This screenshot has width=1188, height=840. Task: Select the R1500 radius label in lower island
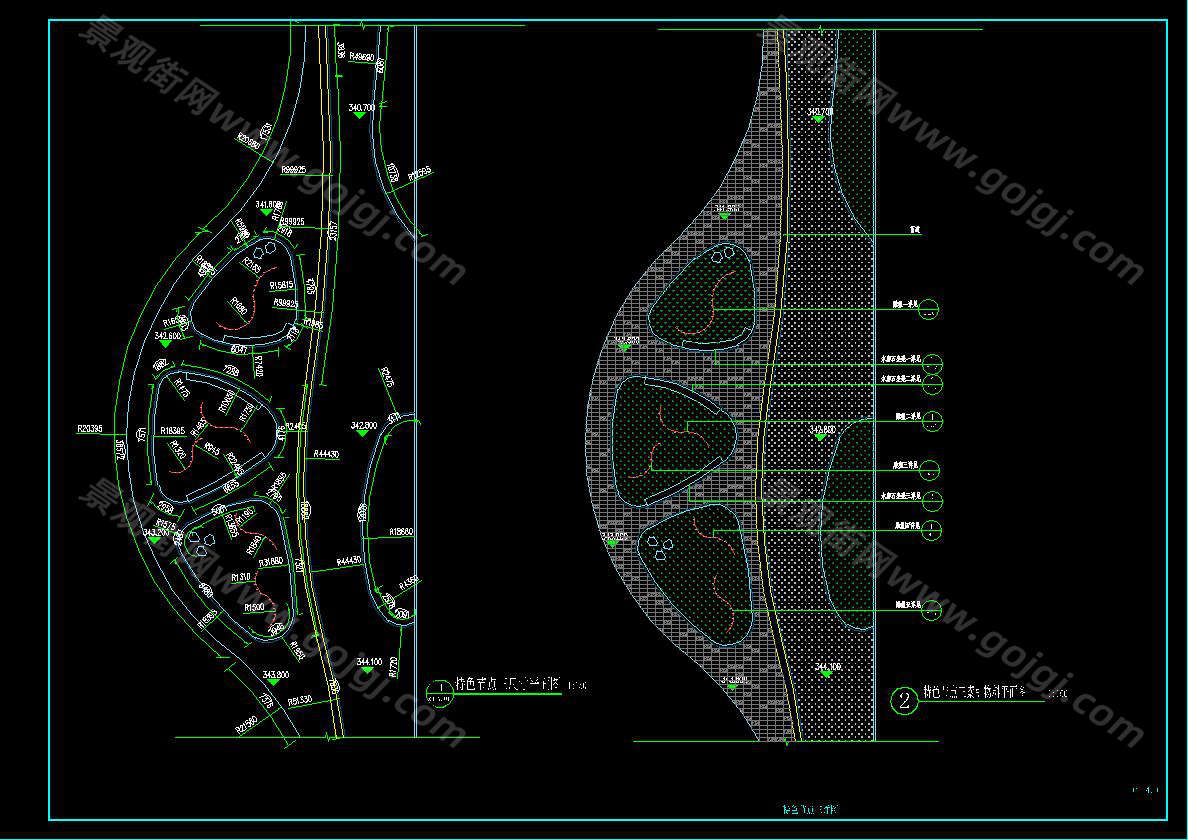tap(253, 608)
